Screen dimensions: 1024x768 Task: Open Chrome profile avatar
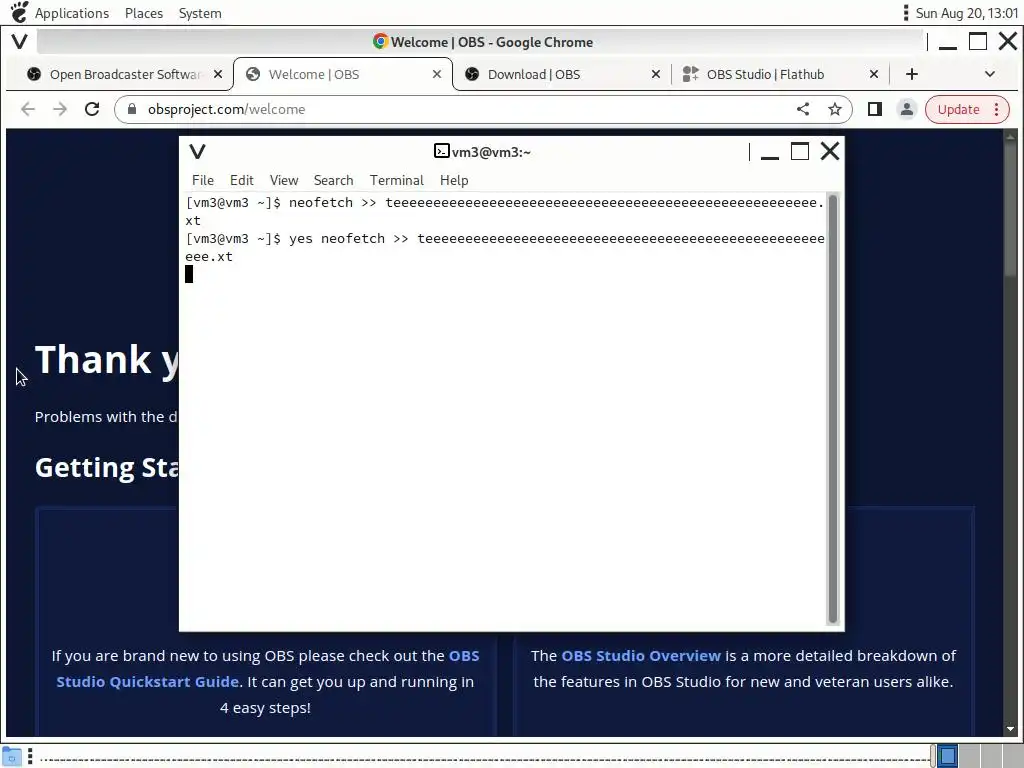tap(906, 109)
